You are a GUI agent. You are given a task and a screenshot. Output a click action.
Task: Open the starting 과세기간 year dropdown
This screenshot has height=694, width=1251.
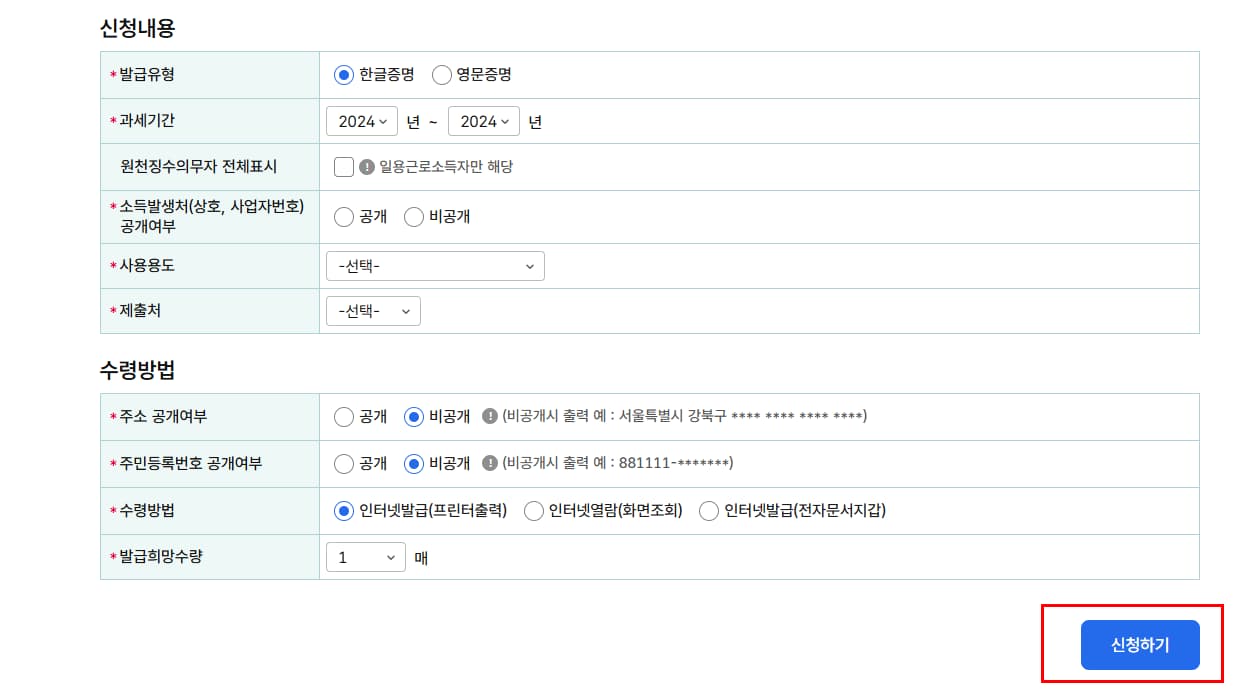tap(361, 120)
